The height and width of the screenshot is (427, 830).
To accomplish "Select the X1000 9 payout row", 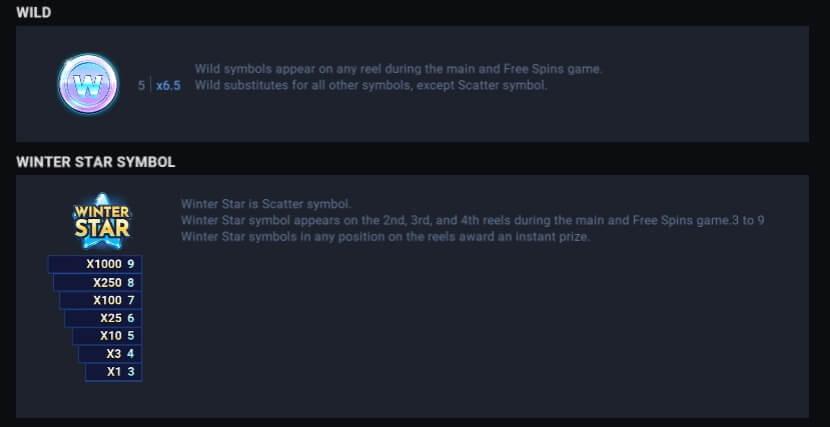I will coord(95,264).
